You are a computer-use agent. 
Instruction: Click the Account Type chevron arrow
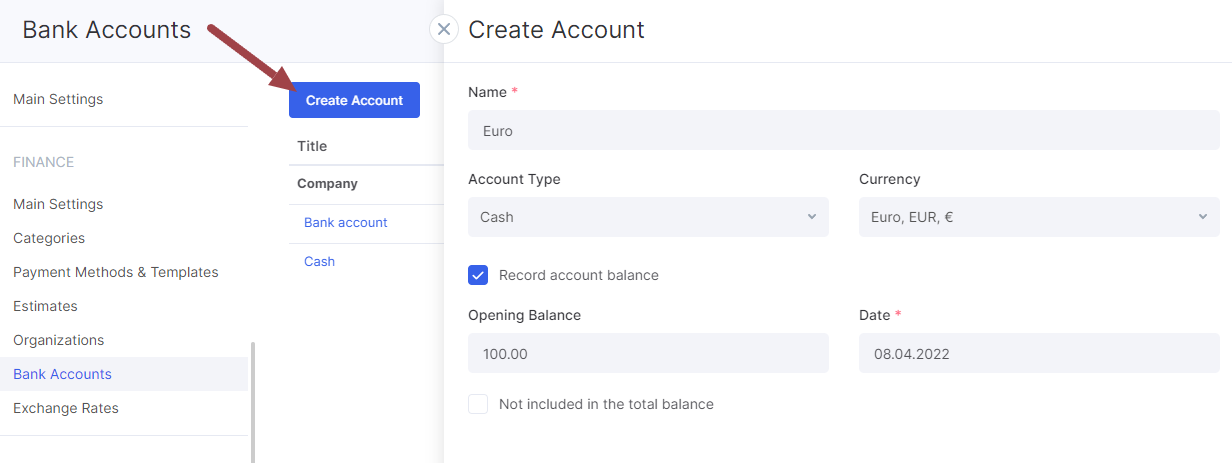coord(812,217)
